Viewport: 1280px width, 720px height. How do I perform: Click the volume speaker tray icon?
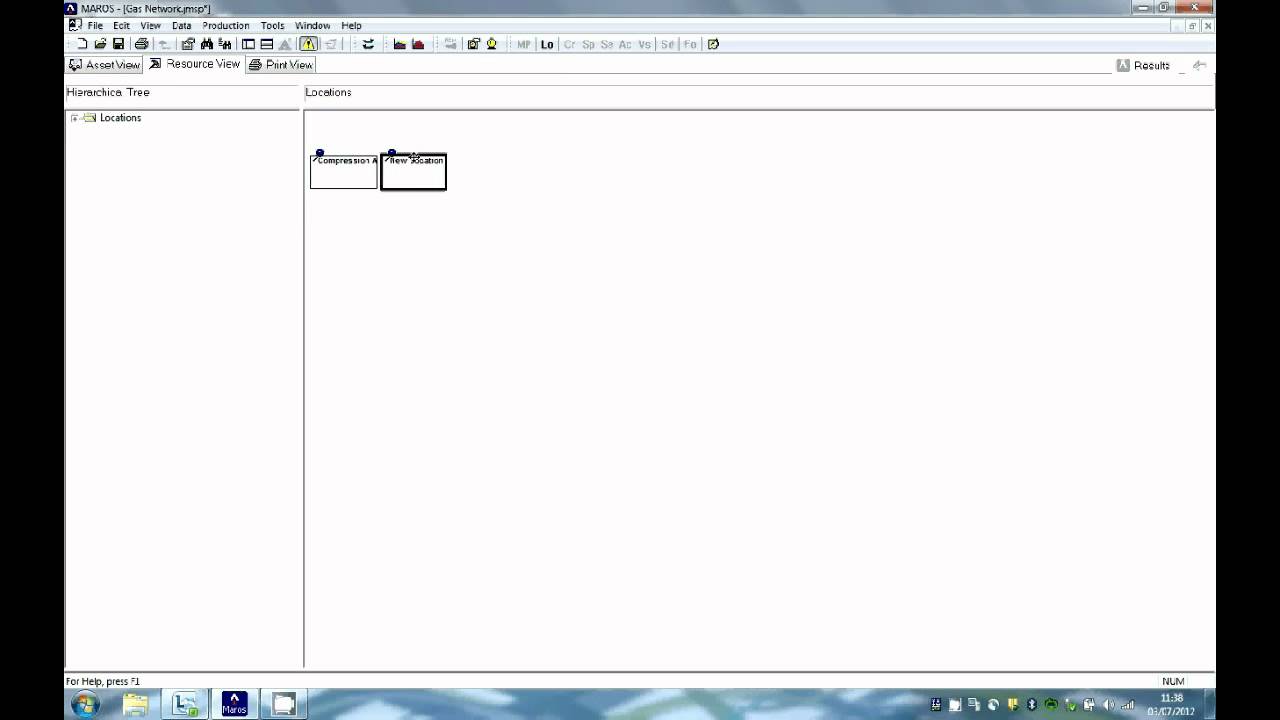1108,705
